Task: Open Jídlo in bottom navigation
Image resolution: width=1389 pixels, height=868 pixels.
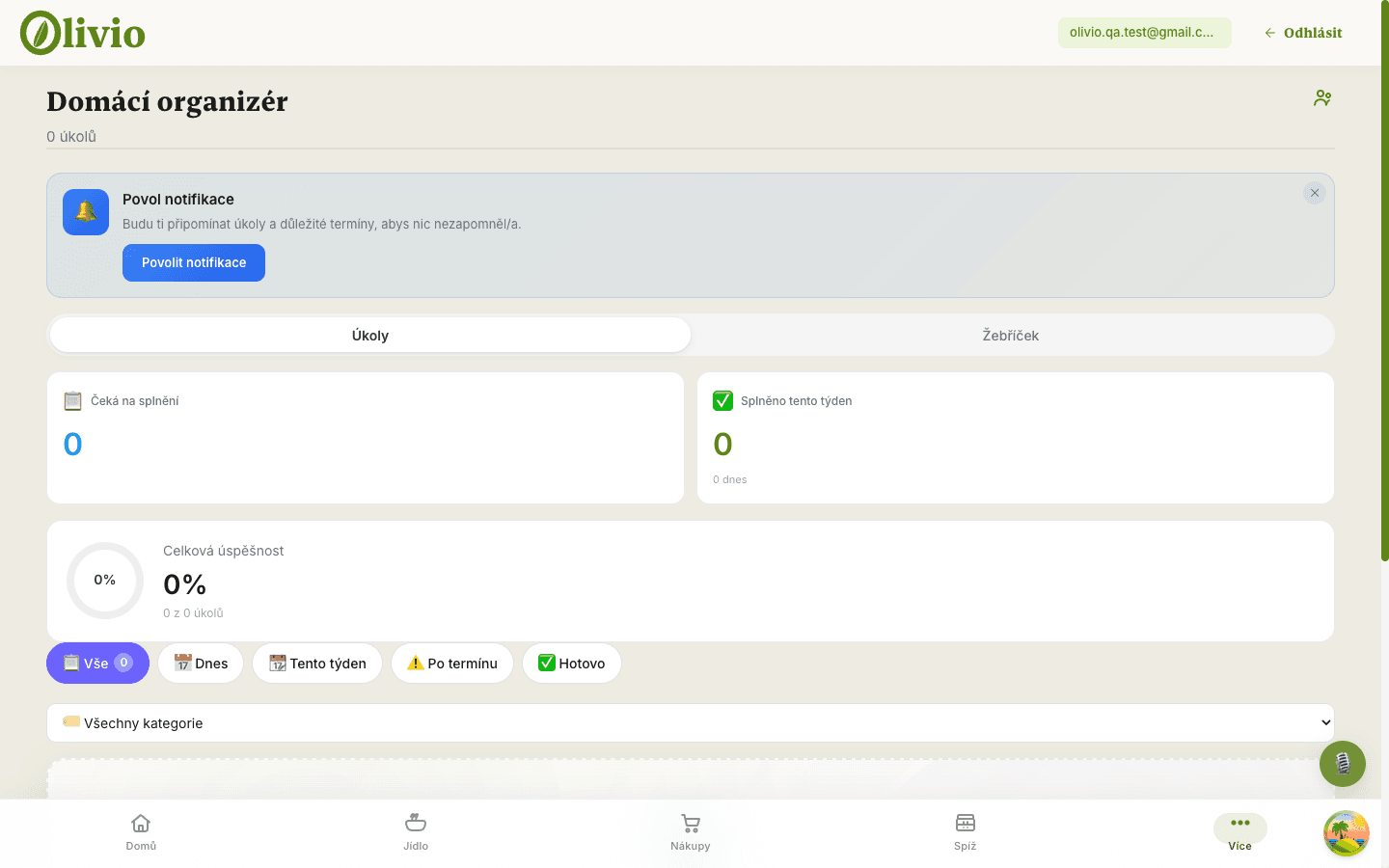Action: (416, 832)
